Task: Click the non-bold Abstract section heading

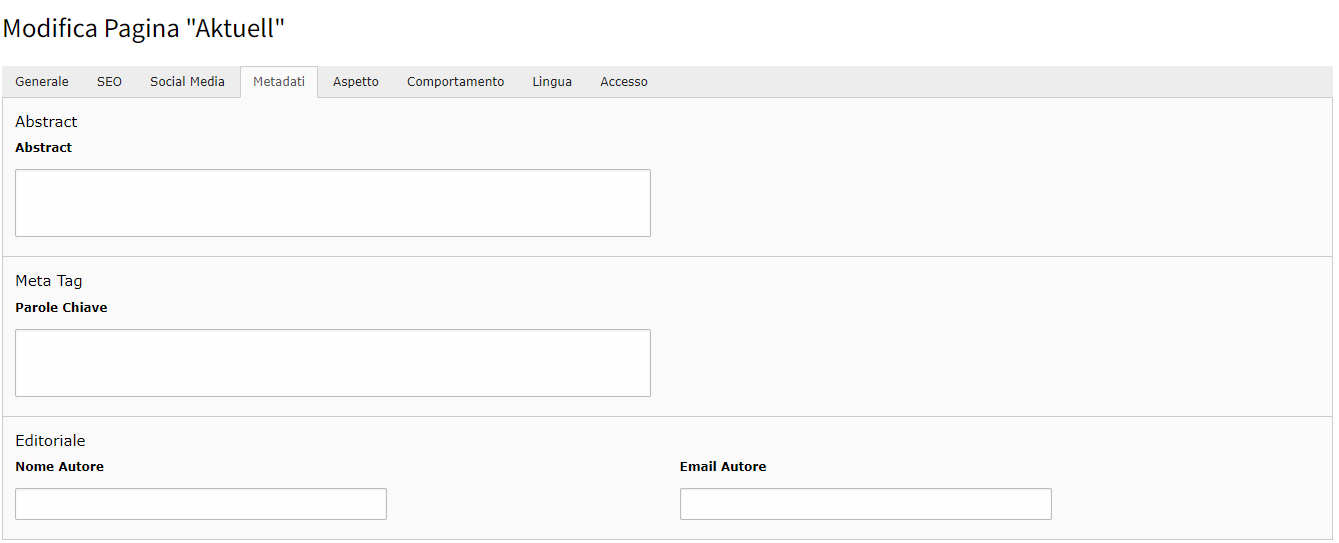Action: tap(46, 122)
